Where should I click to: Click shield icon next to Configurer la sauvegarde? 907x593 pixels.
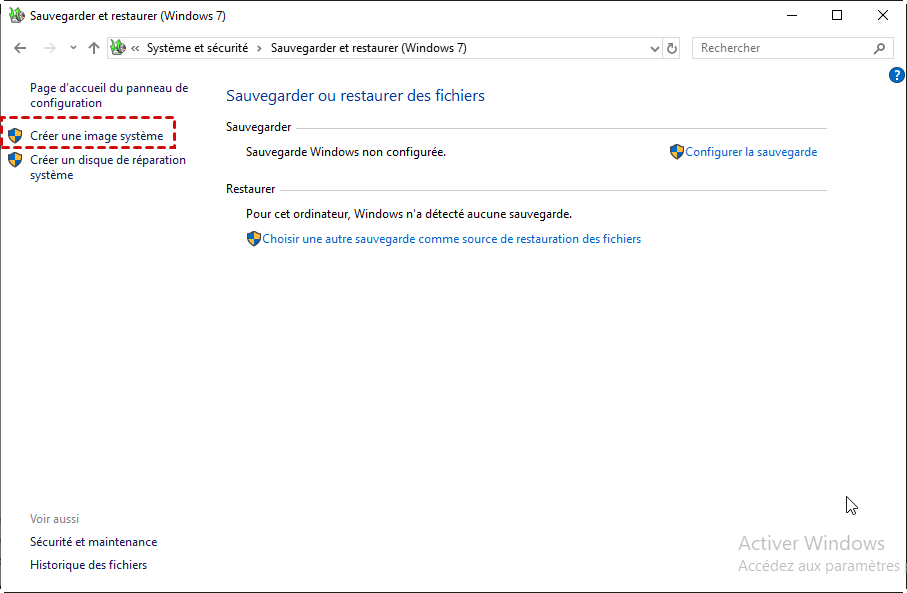pos(677,152)
